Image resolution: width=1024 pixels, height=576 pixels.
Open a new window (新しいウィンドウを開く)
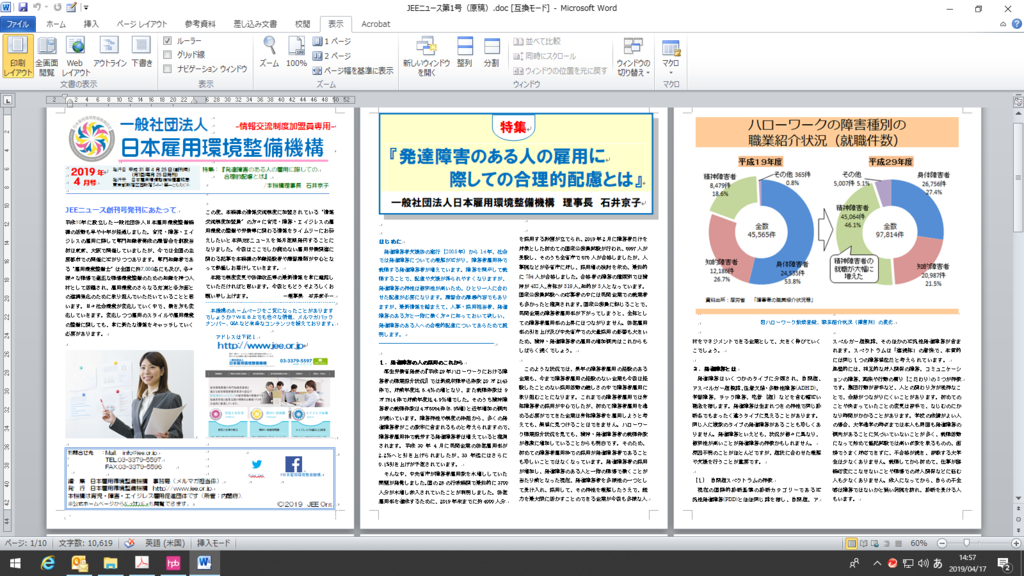426,56
